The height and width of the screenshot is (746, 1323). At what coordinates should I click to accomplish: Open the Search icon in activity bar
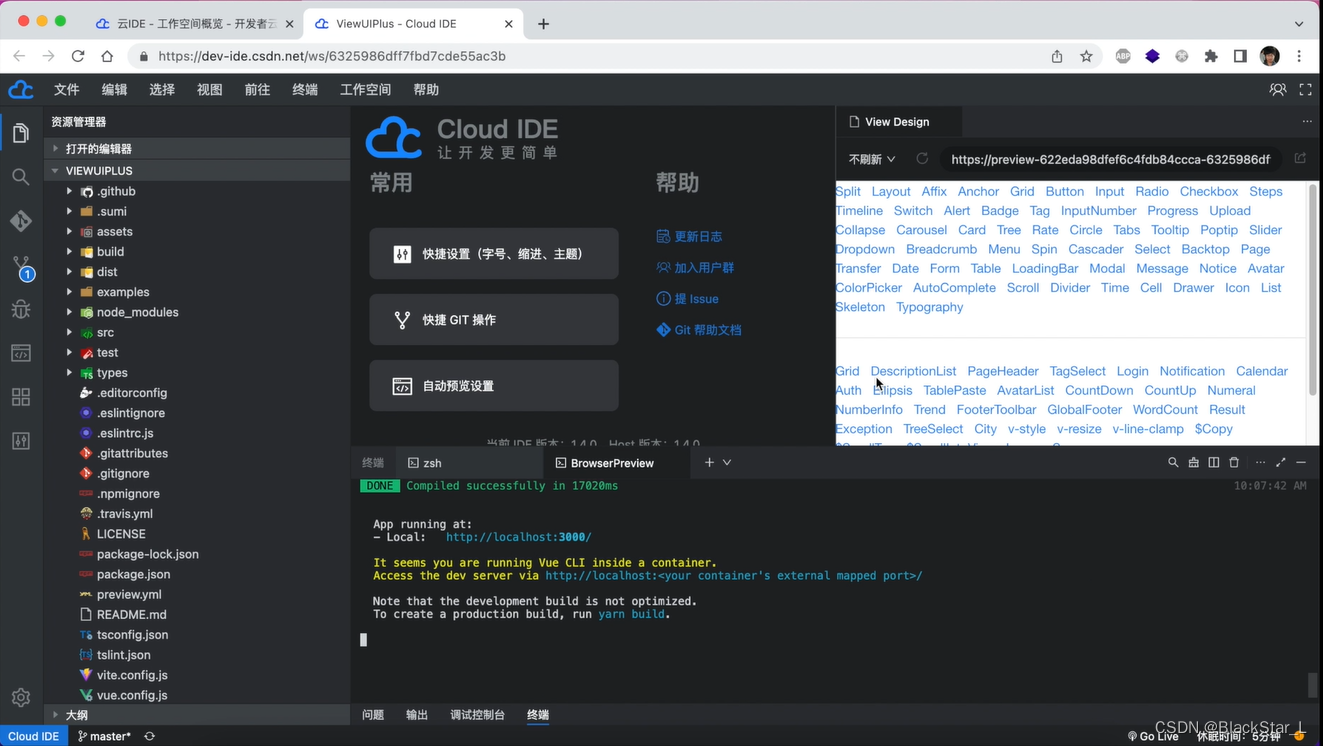pyautogui.click(x=21, y=177)
